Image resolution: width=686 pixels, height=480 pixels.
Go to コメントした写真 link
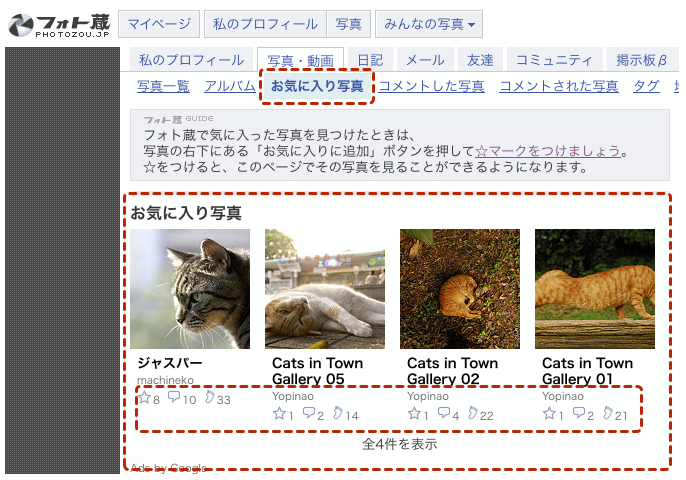pyautogui.click(x=431, y=86)
